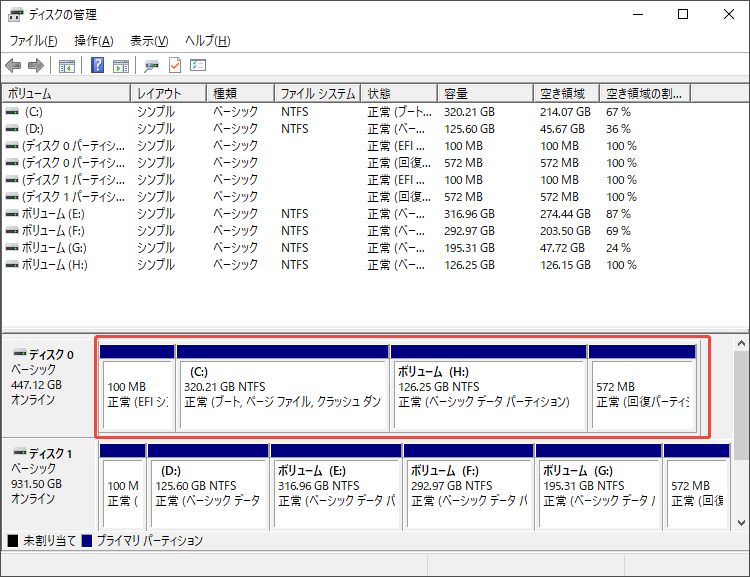The height and width of the screenshot is (577, 750).
Task: Open the 操作(A) menu
Action: 94,41
